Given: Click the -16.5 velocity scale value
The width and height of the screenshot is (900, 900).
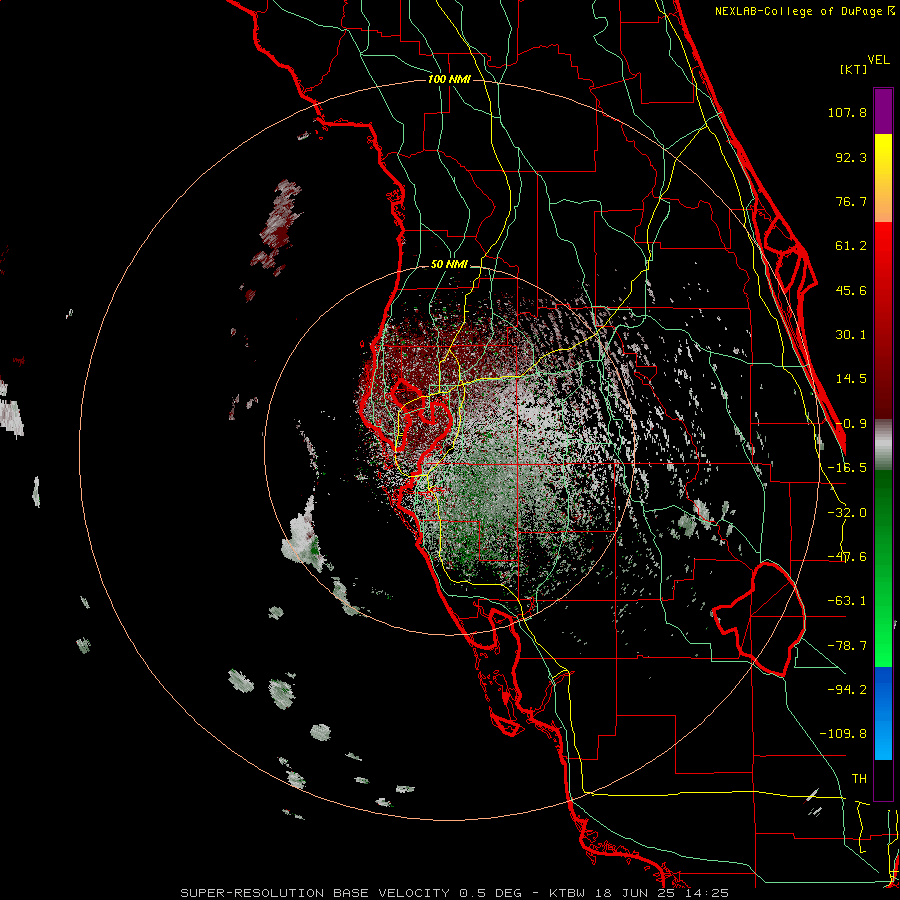Looking at the screenshot, I should (847, 468).
